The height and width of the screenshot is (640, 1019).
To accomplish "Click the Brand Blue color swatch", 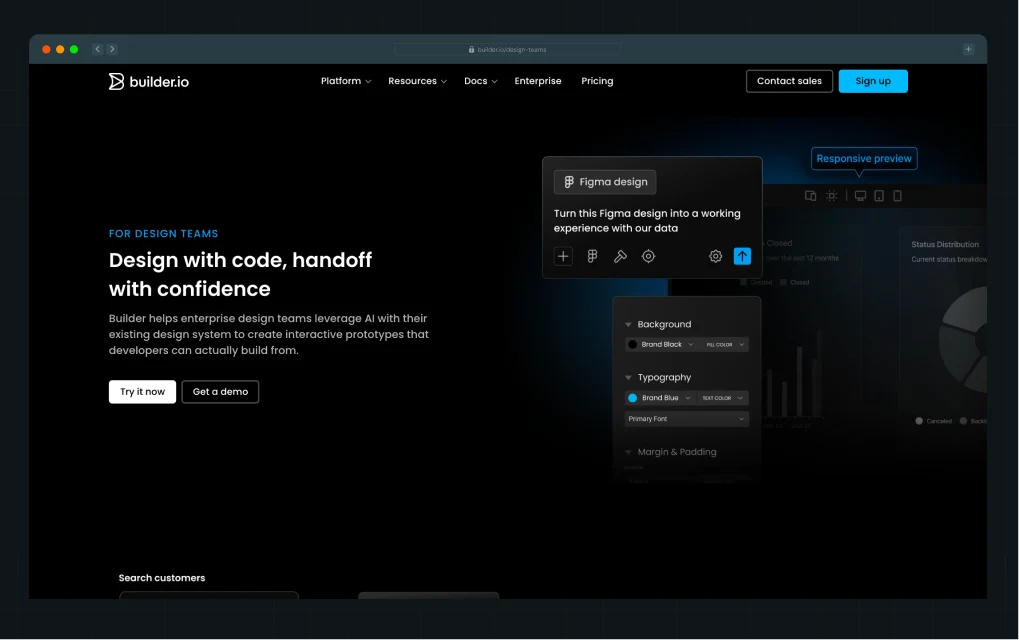I will [632, 398].
